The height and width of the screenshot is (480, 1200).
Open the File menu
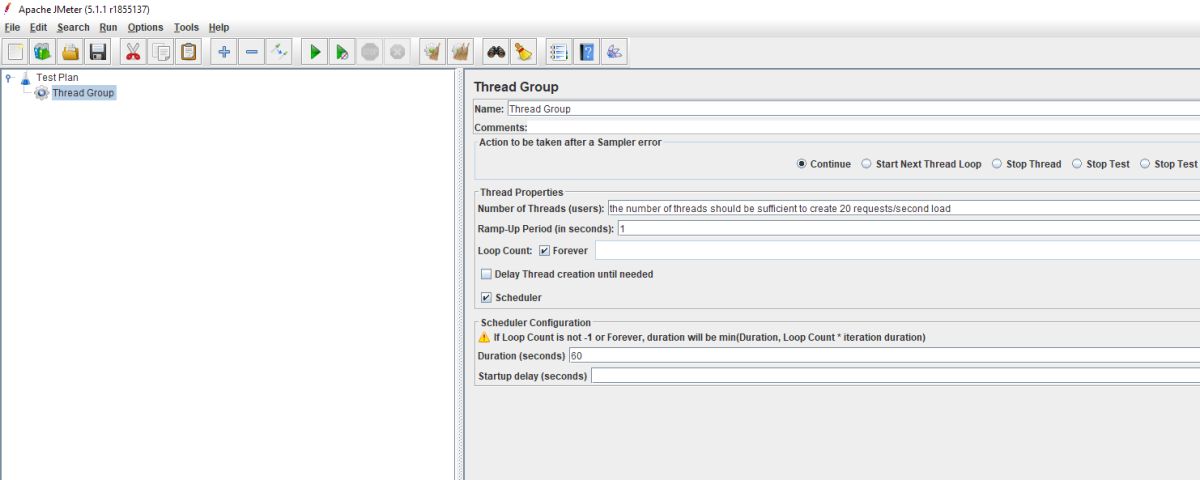tap(12, 27)
